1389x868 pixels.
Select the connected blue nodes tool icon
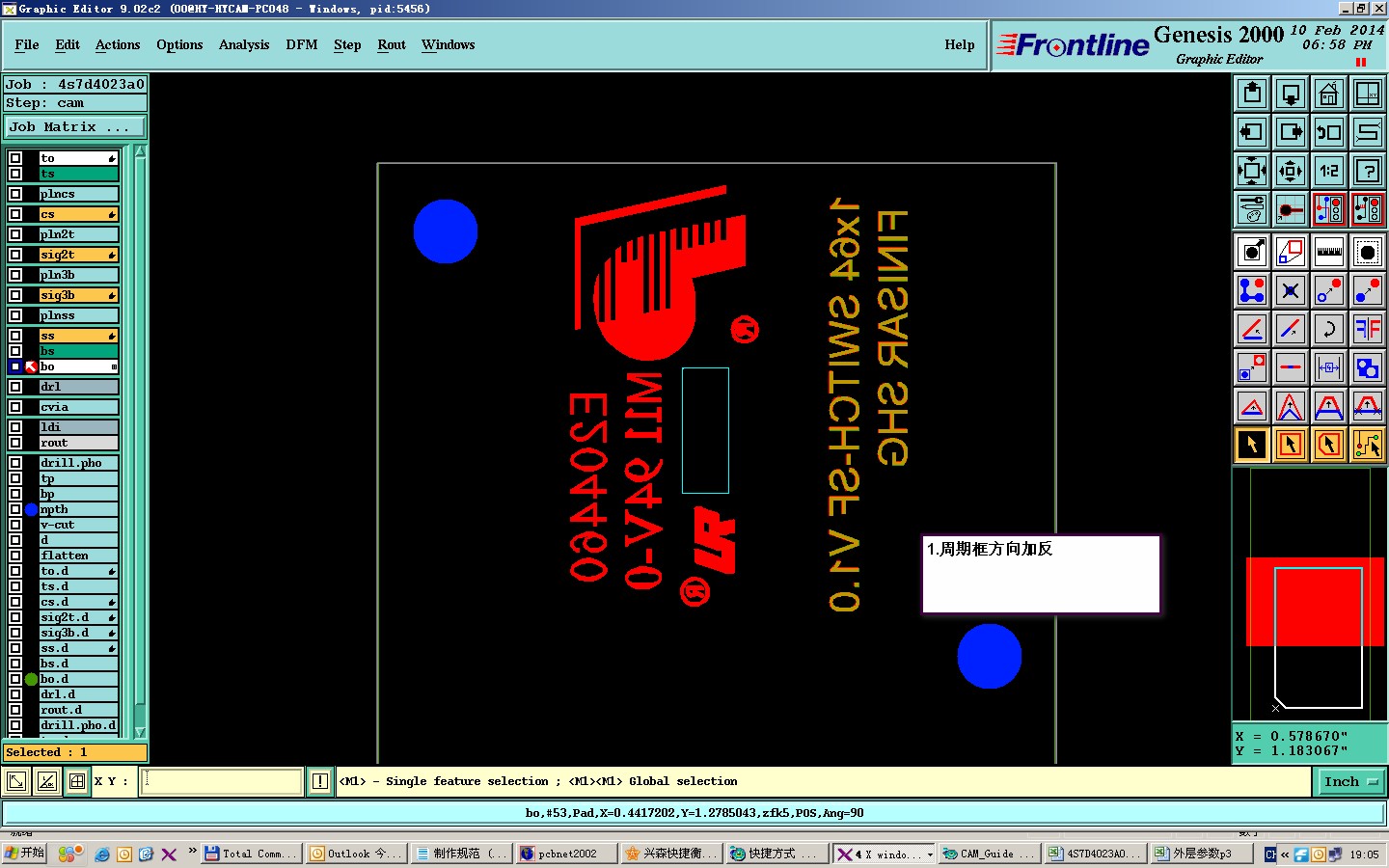pos(1252,290)
